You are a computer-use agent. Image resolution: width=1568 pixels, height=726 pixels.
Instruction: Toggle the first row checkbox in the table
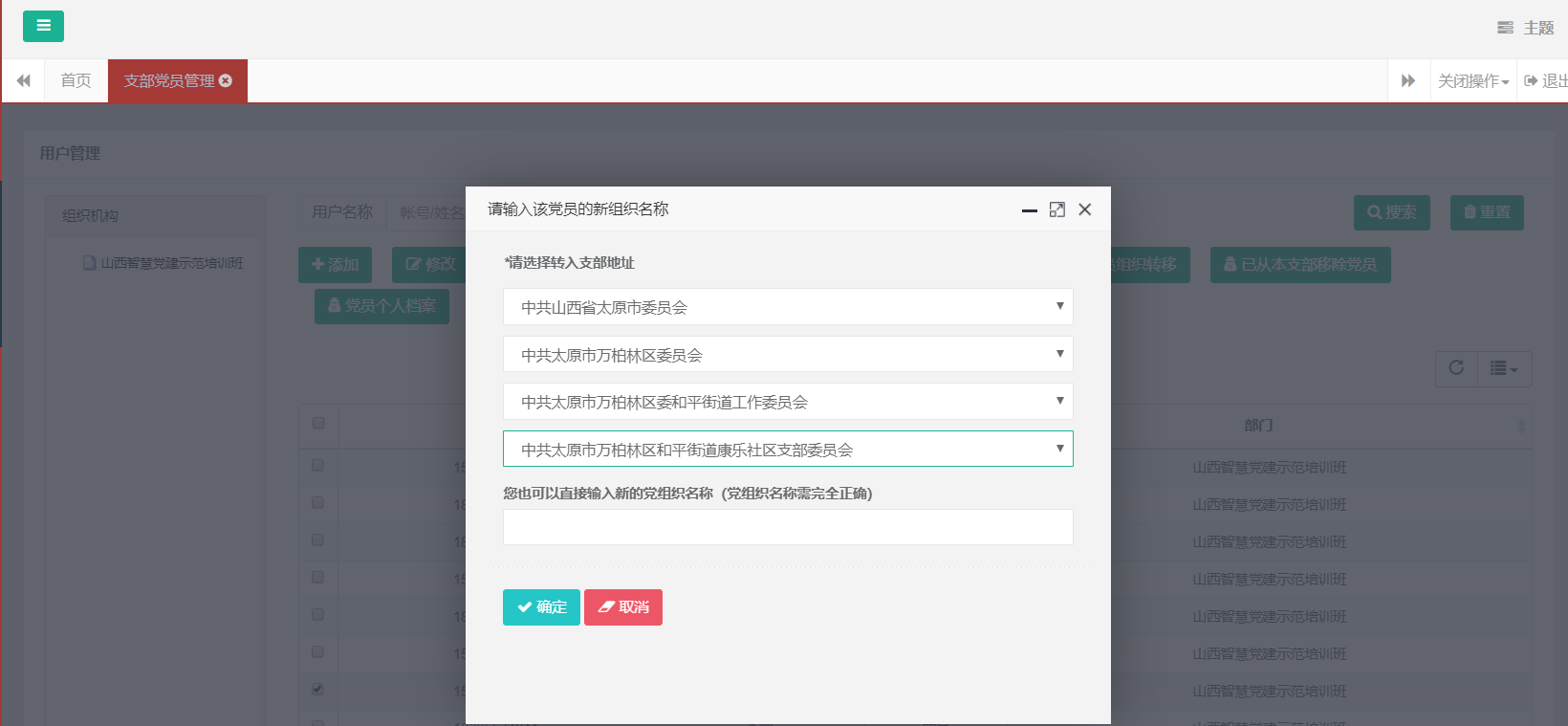317,466
